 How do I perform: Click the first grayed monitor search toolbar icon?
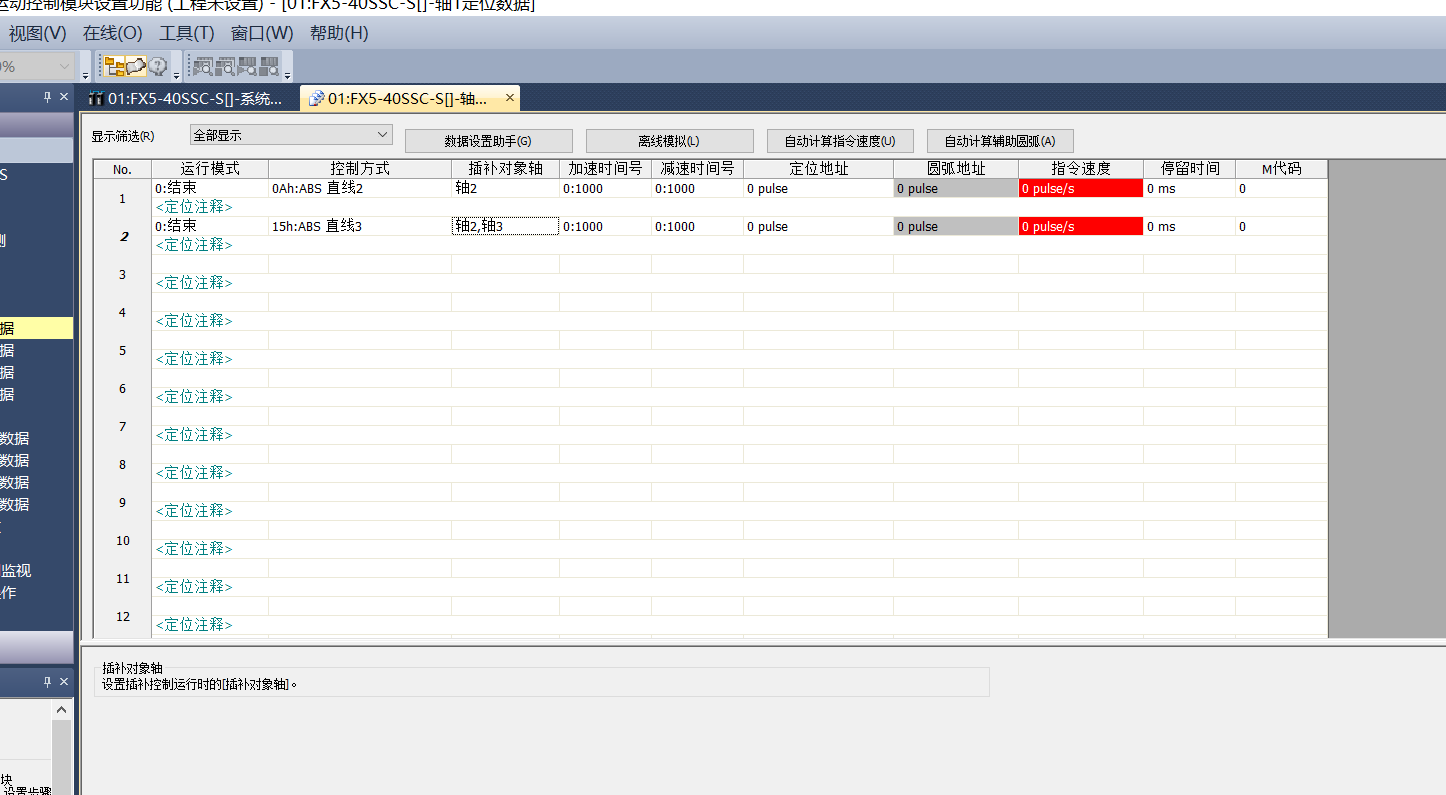[203, 67]
